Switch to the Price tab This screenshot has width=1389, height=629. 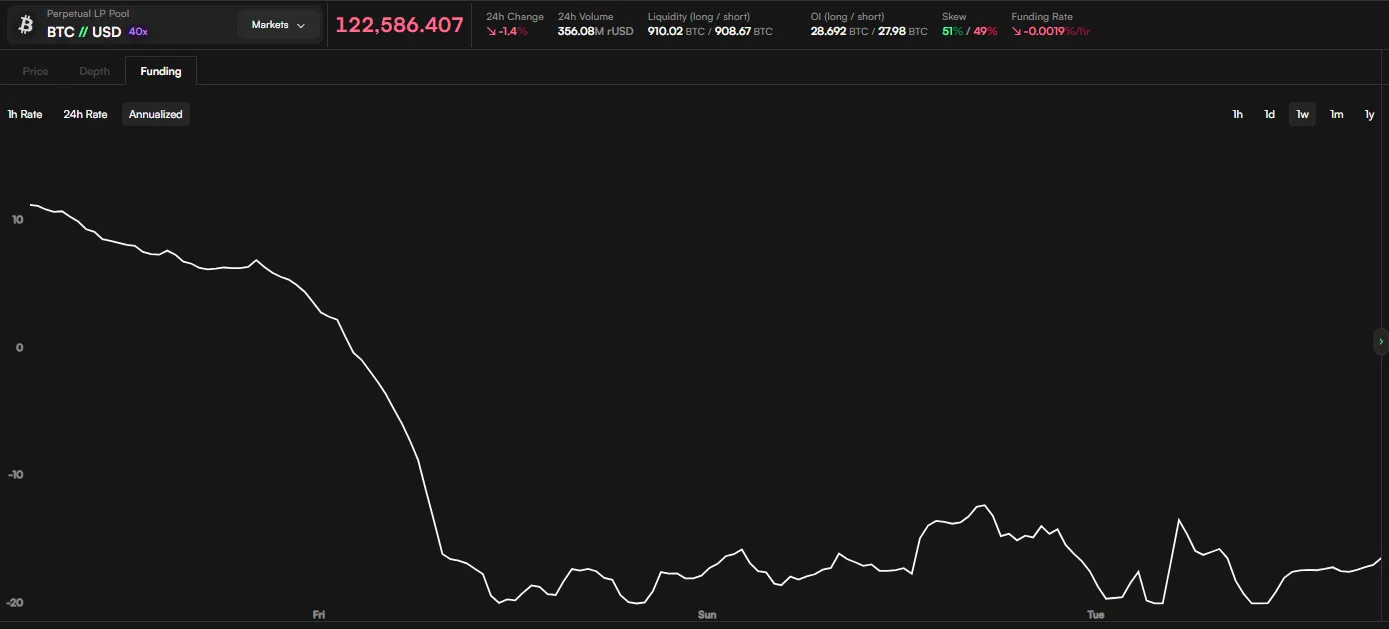[x=36, y=72]
